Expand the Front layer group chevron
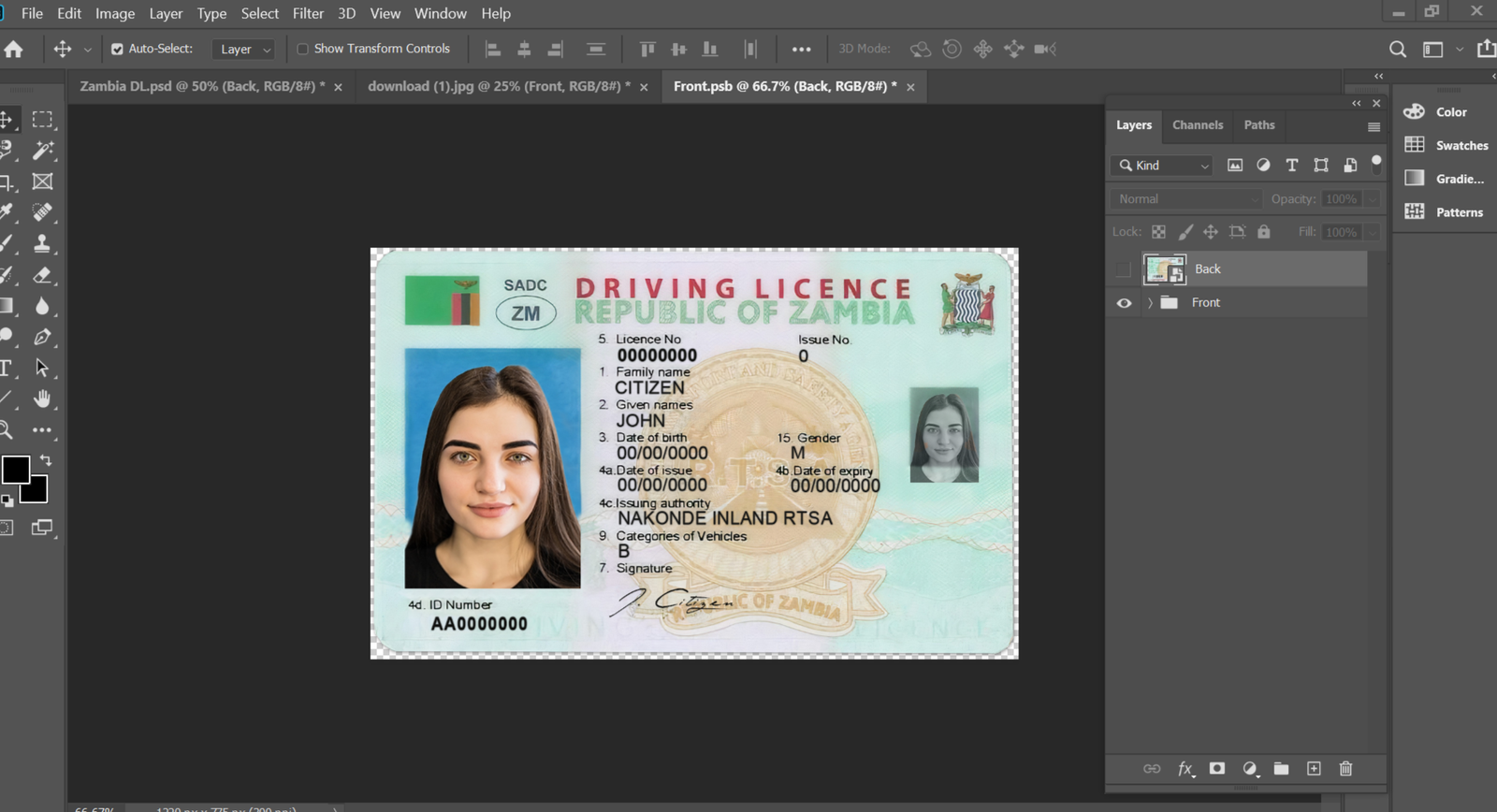The height and width of the screenshot is (812, 1497). pos(1150,303)
